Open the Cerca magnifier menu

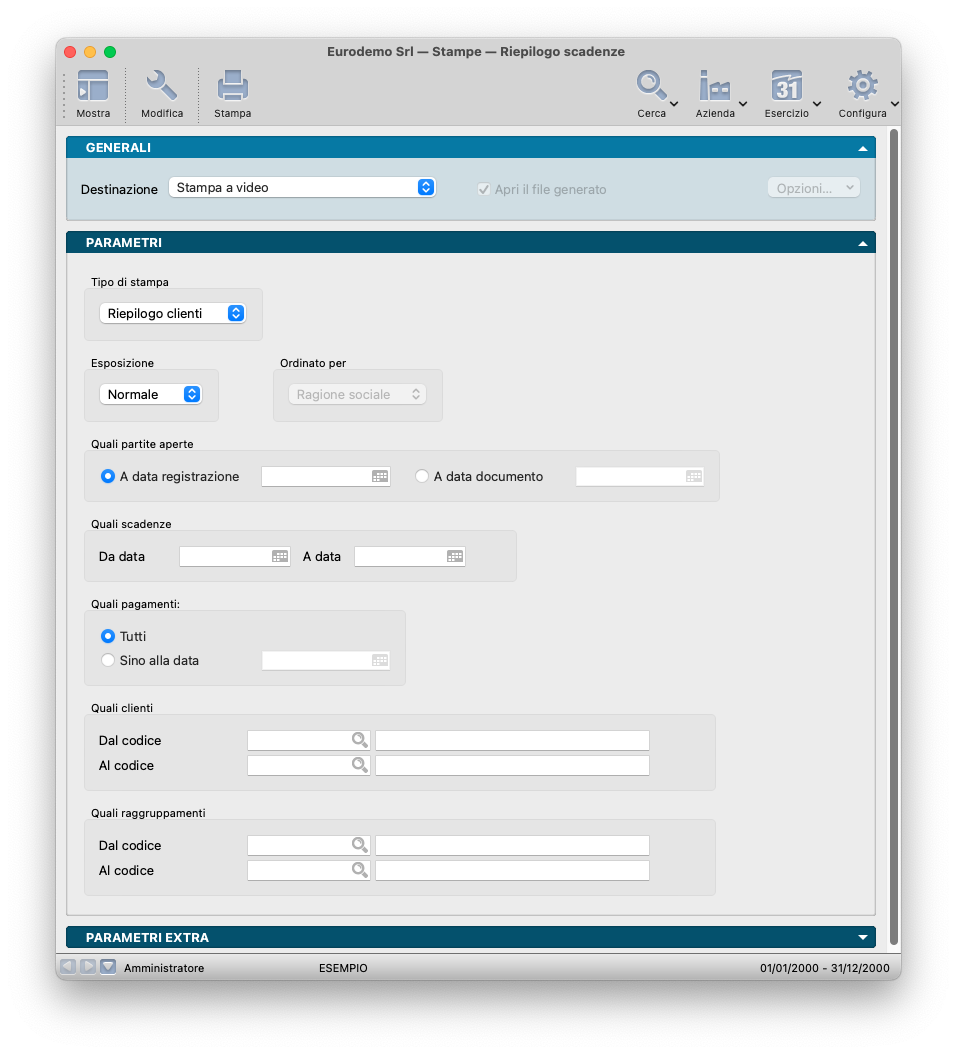(652, 87)
